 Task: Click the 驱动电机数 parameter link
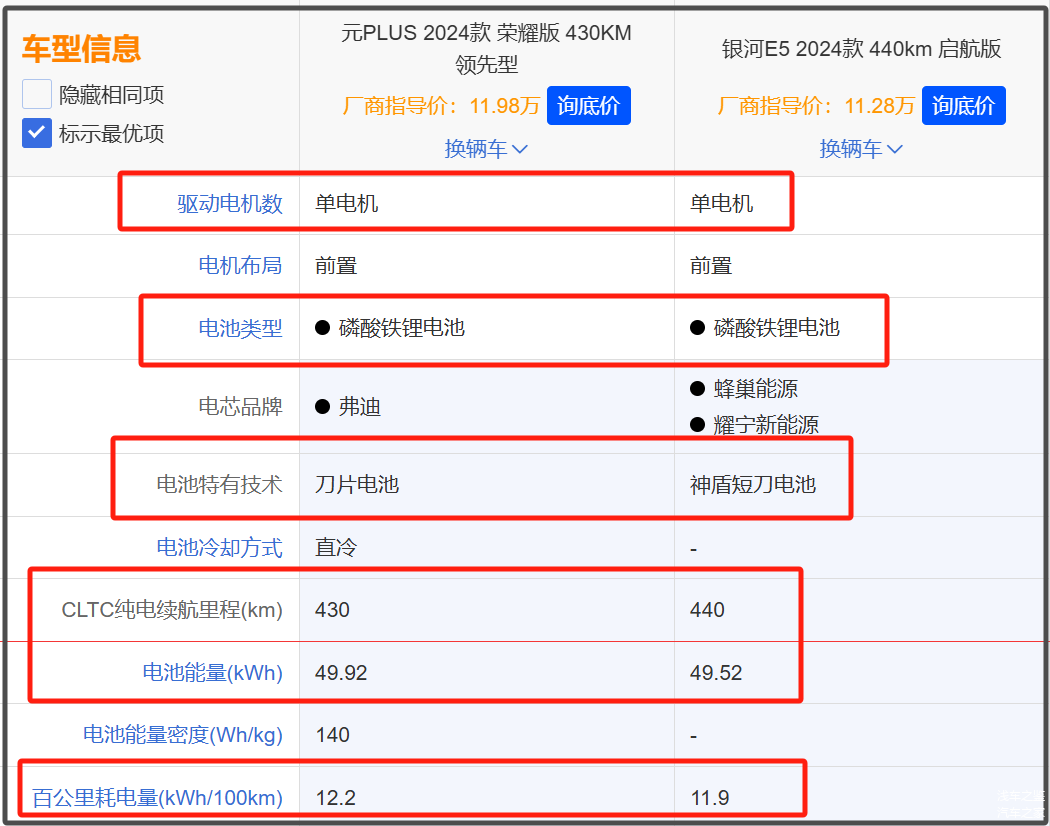(230, 204)
